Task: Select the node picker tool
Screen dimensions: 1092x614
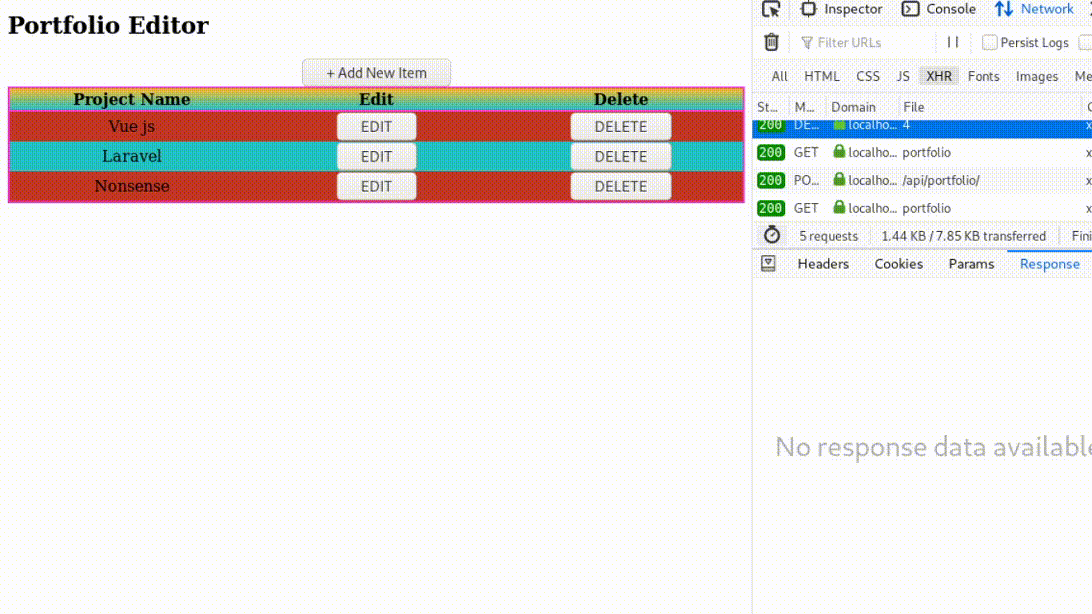Action: pyautogui.click(x=771, y=9)
